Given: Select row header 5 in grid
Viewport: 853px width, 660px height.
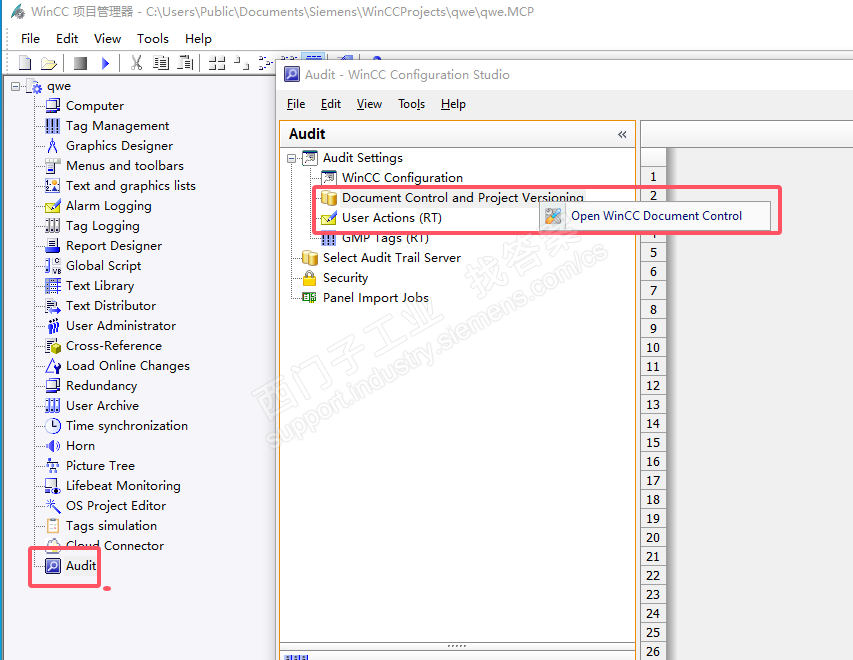Looking at the screenshot, I should click(x=653, y=253).
